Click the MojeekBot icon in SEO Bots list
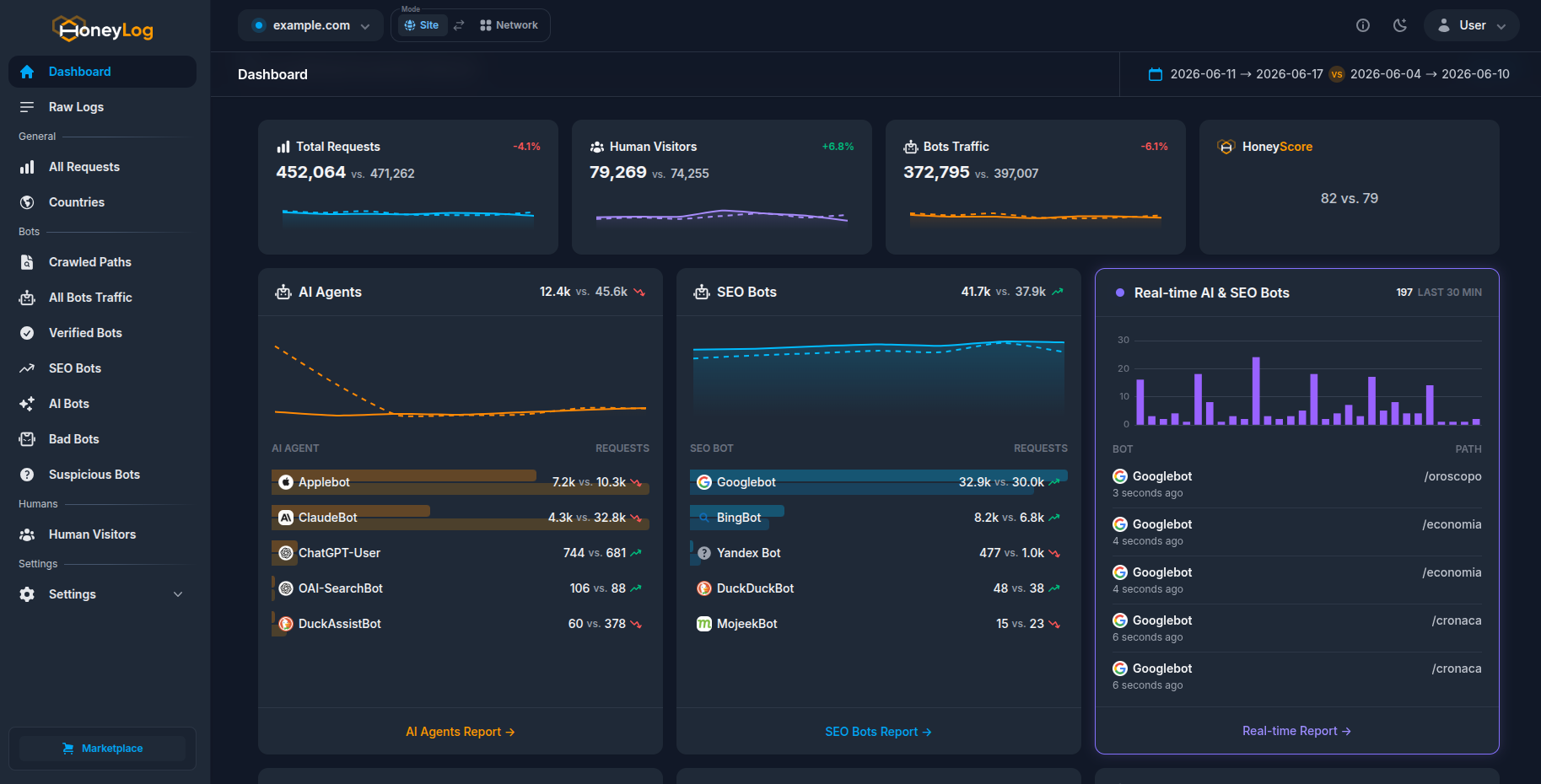This screenshot has width=1541, height=784. click(704, 624)
